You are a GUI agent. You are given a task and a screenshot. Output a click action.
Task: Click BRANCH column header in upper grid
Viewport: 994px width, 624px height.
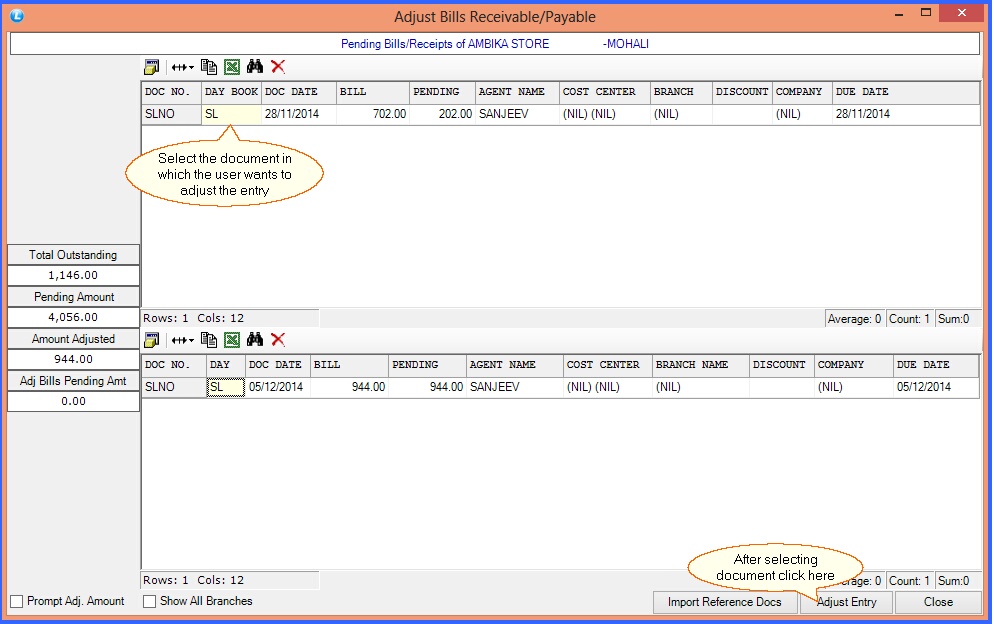coord(681,92)
